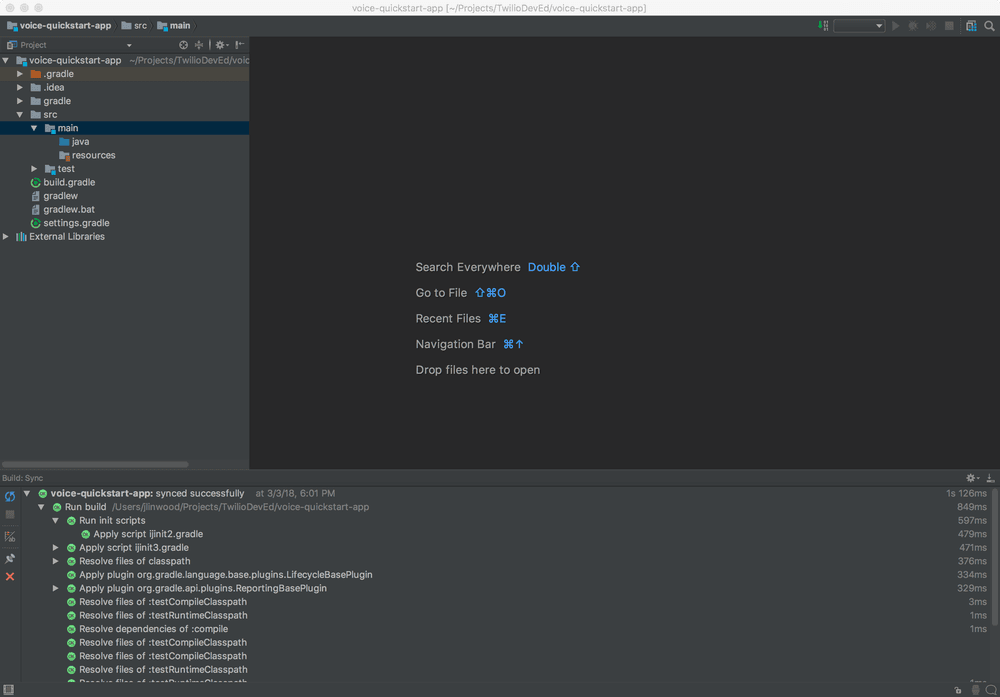Click the horizontal scrollbar below Project tree
The width and height of the screenshot is (1000, 697).
95,463
